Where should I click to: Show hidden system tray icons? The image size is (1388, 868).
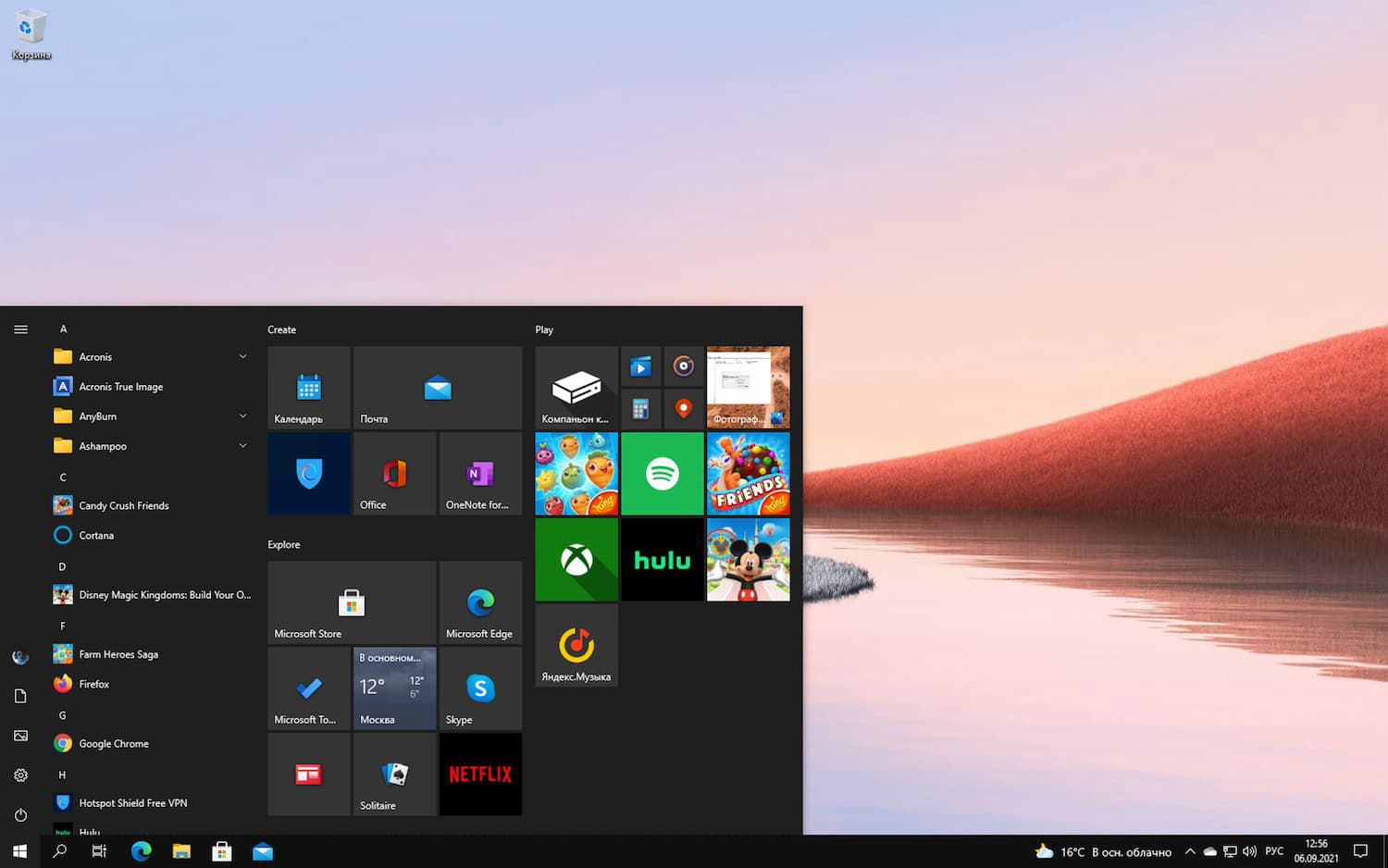pos(1190,851)
